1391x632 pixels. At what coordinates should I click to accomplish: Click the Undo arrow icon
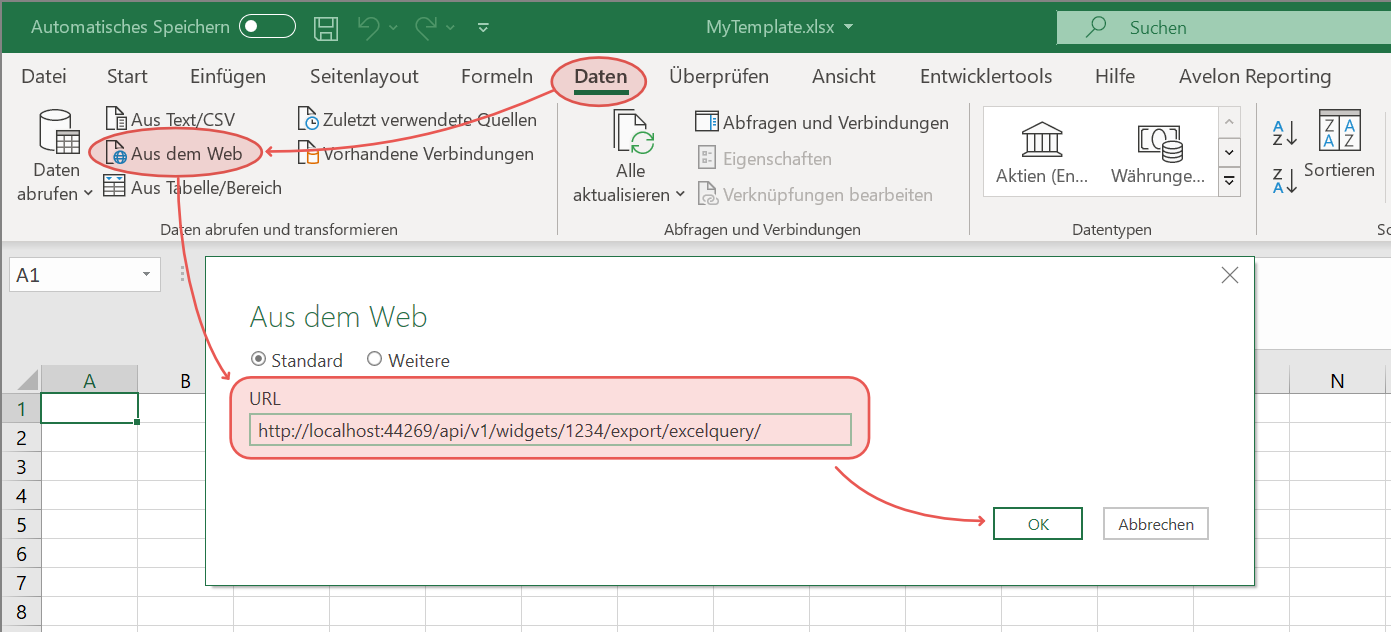[369, 28]
